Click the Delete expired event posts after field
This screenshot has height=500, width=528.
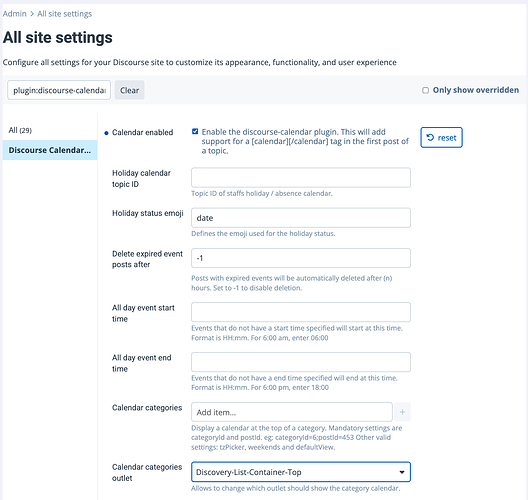(x=301, y=258)
